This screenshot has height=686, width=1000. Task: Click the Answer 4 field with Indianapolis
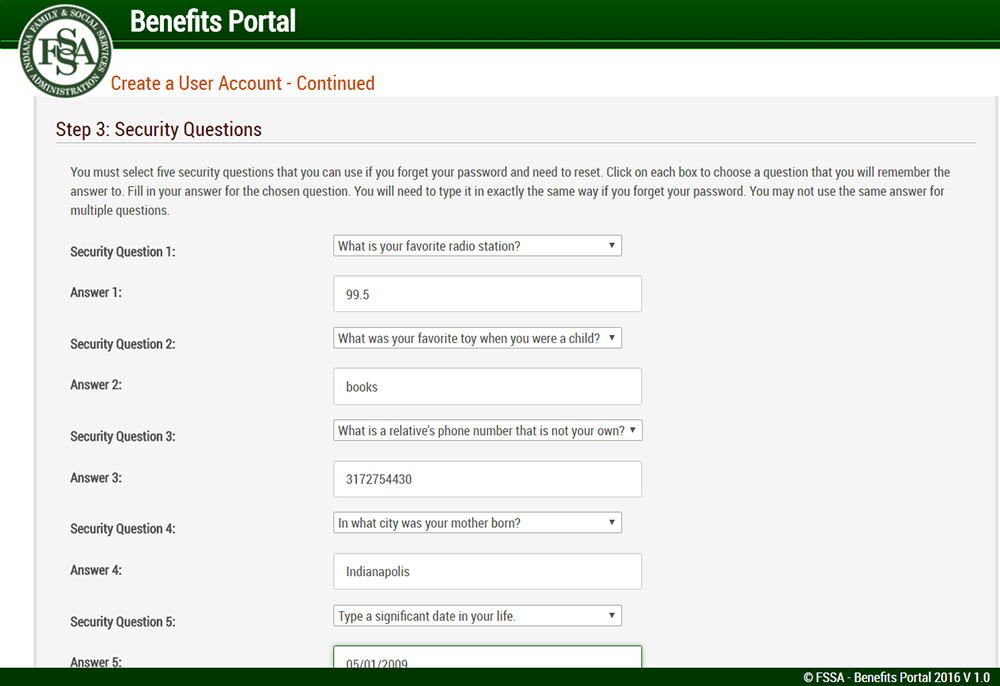click(x=487, y=571)
